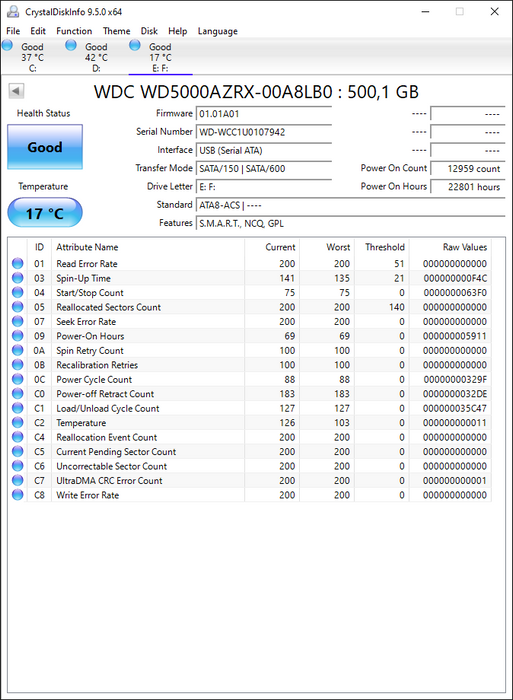Click the status orb for Write Error Rate
This screenshot has width=513, height=700.
coord(18,495)
